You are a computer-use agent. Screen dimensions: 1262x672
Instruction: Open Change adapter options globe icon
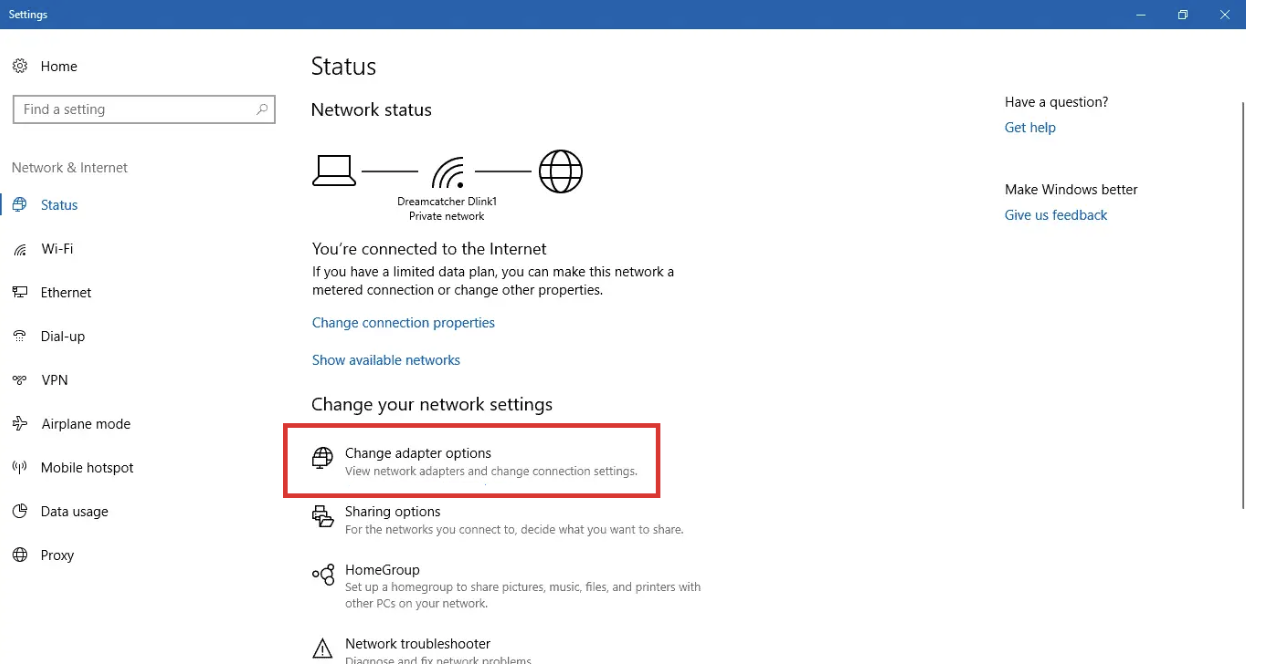[322, 458]
